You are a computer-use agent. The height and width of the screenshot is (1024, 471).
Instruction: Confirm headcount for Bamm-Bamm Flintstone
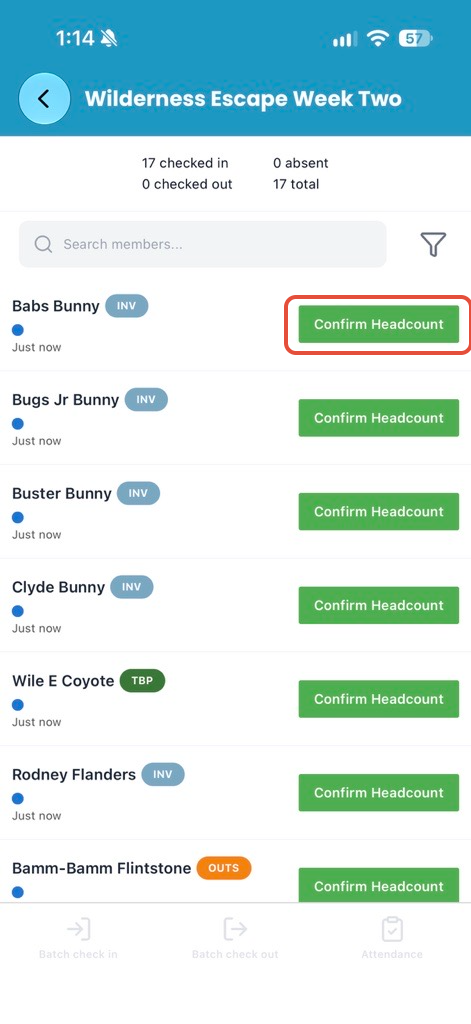(379, 885)
